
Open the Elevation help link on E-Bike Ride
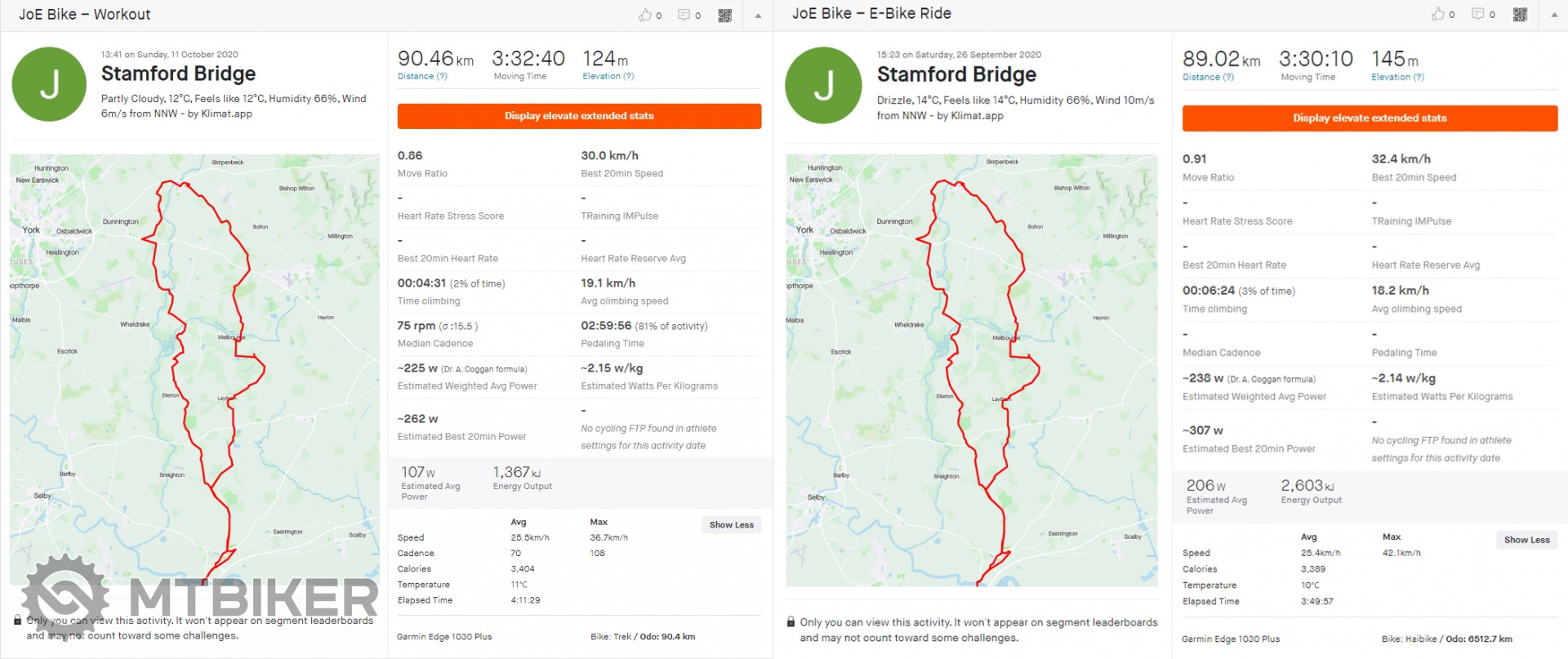1397,78
